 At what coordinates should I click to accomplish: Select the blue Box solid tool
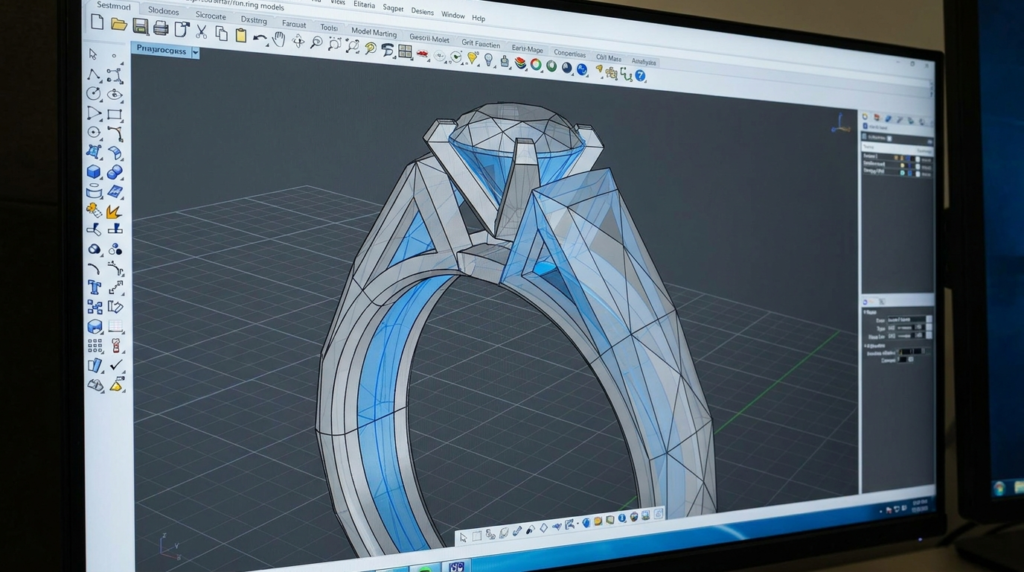[93, 171]
